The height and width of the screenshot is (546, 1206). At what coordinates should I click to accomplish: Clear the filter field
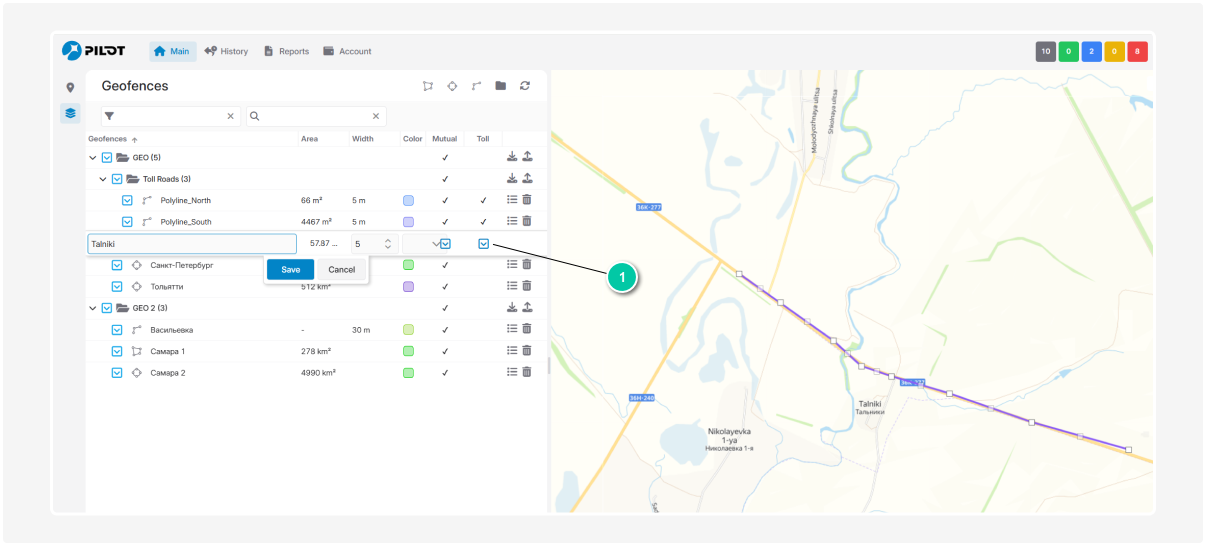pos(231,116)
